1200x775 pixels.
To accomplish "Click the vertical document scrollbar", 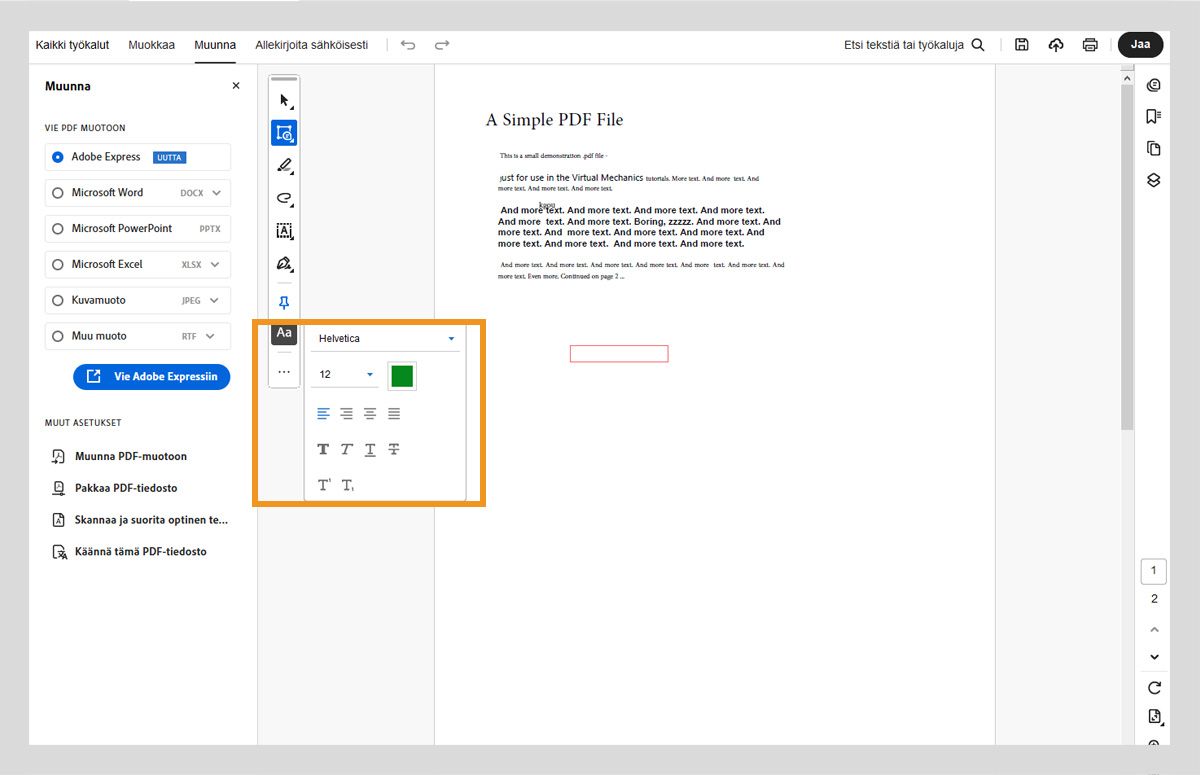I will [x=1127, y=259].
